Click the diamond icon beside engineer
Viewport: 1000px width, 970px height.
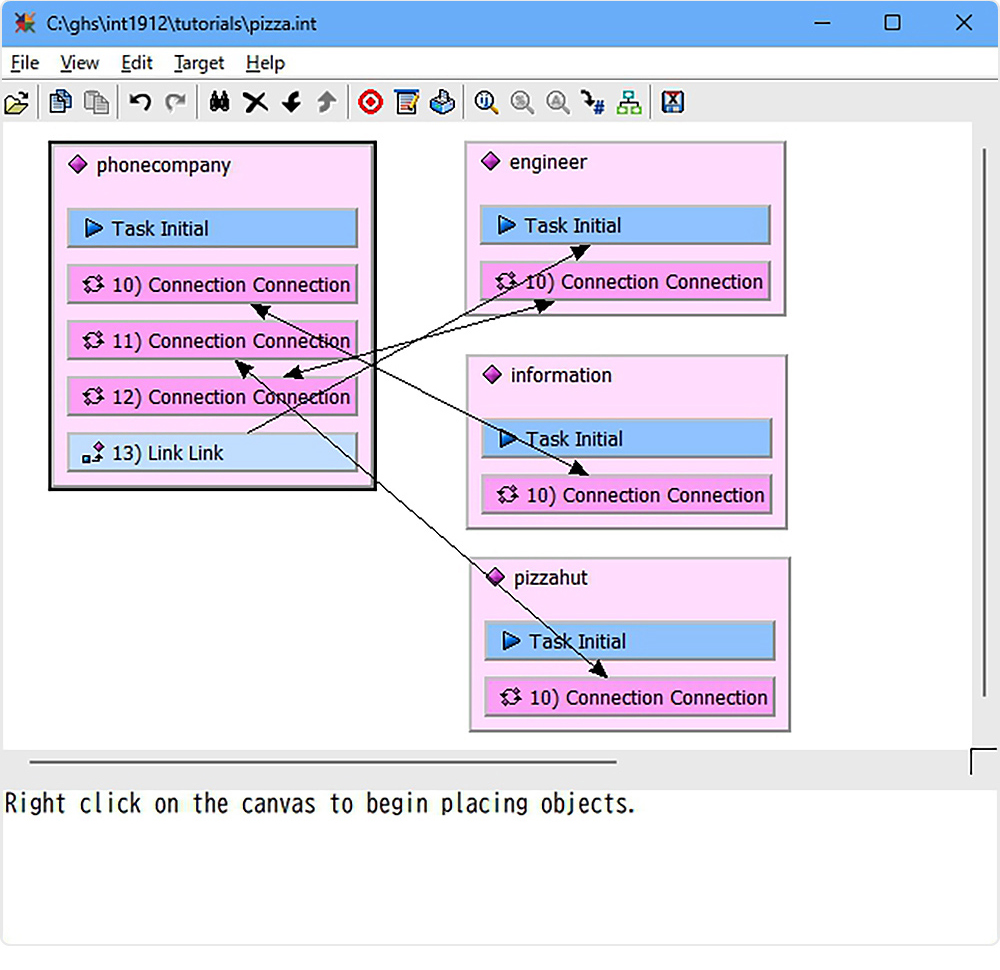pos(490,161)
